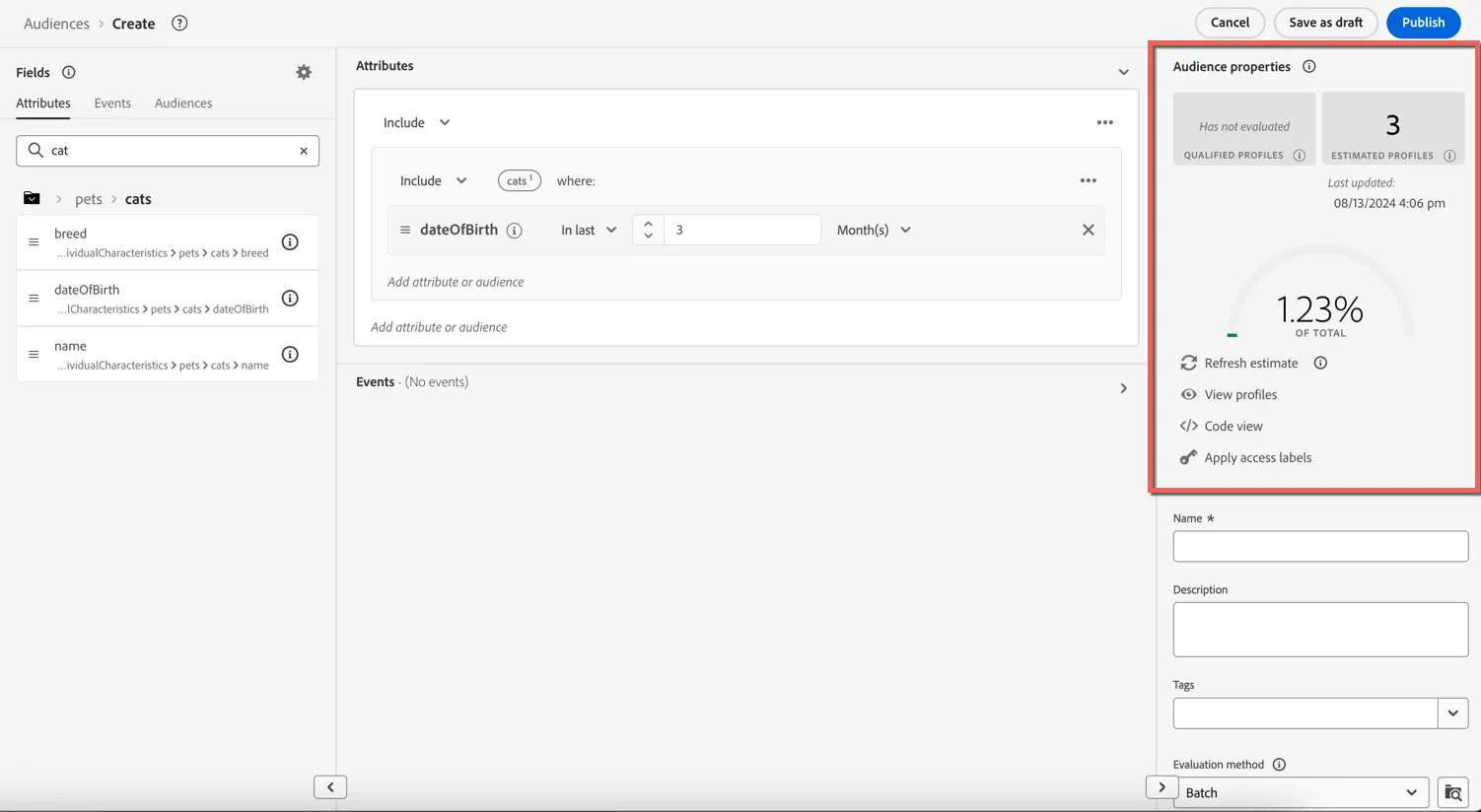Open the Tags dropdown arrow
1481x812 pixels.
(1452, 713)
